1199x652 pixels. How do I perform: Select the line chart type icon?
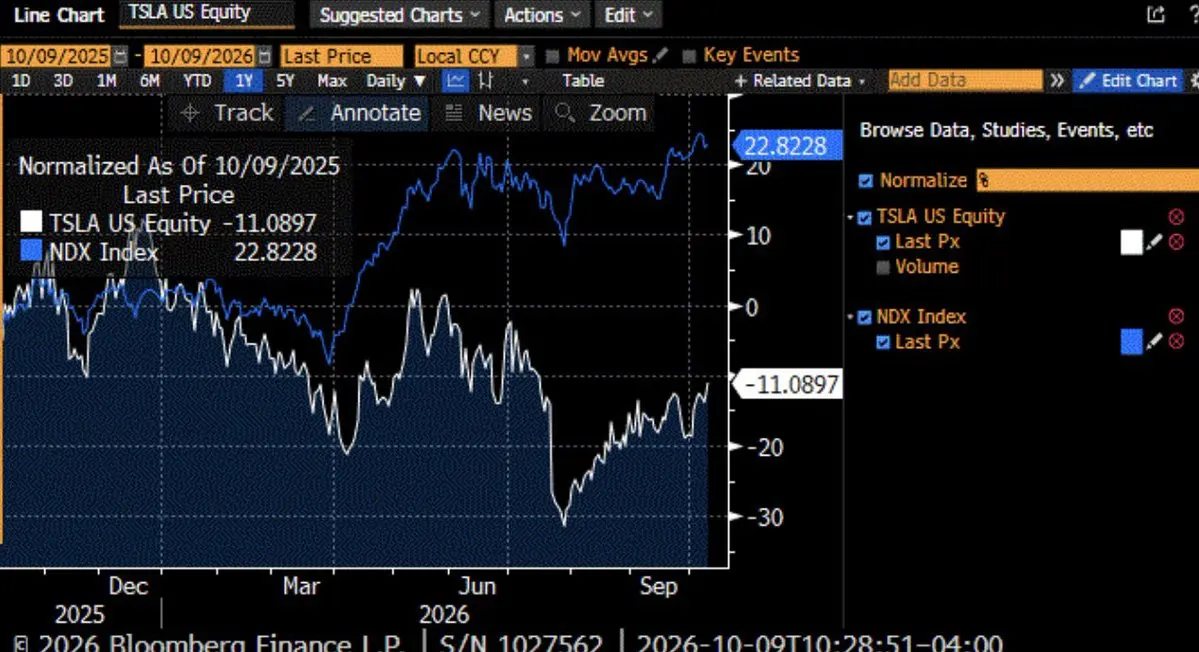point(455,80)
